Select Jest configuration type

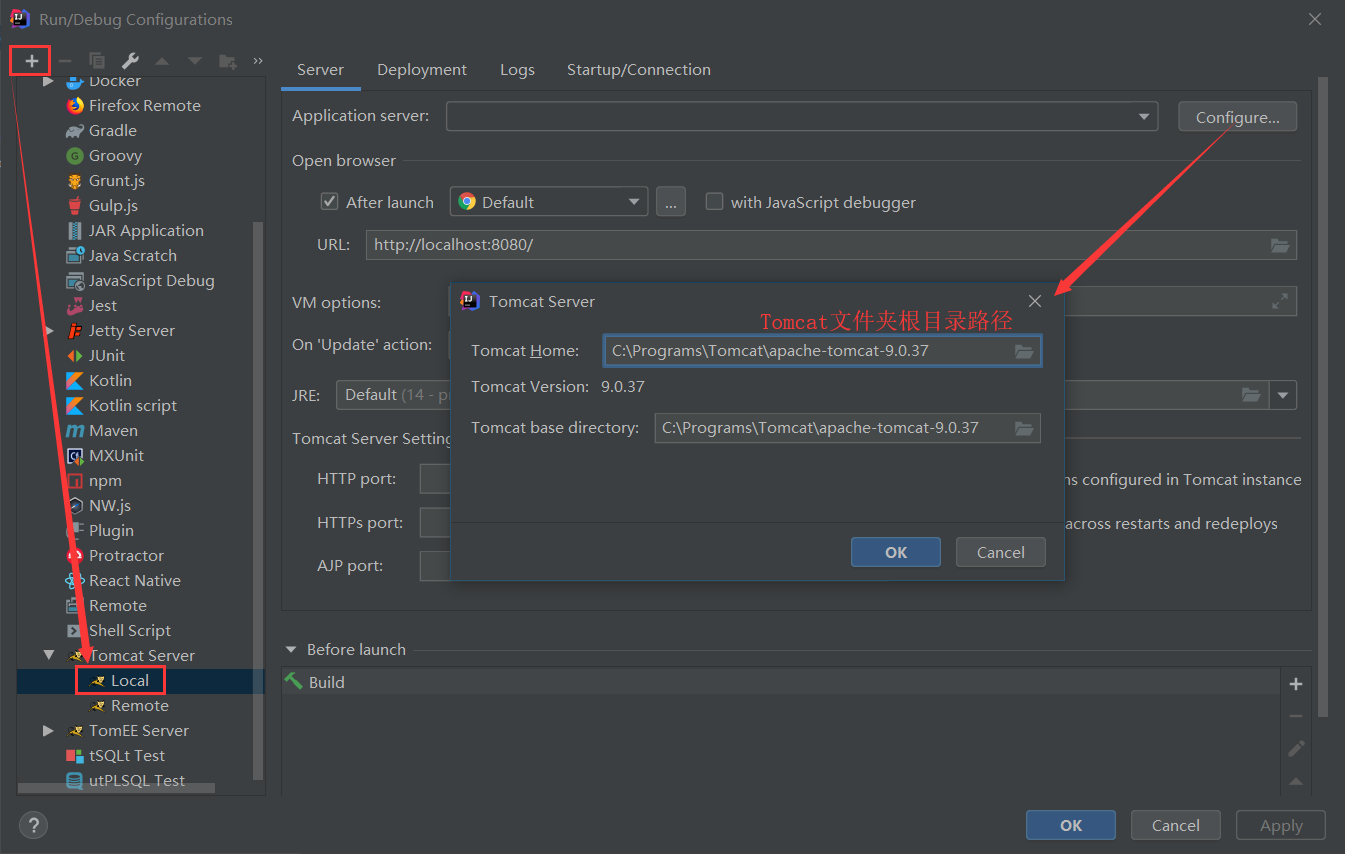102,305
